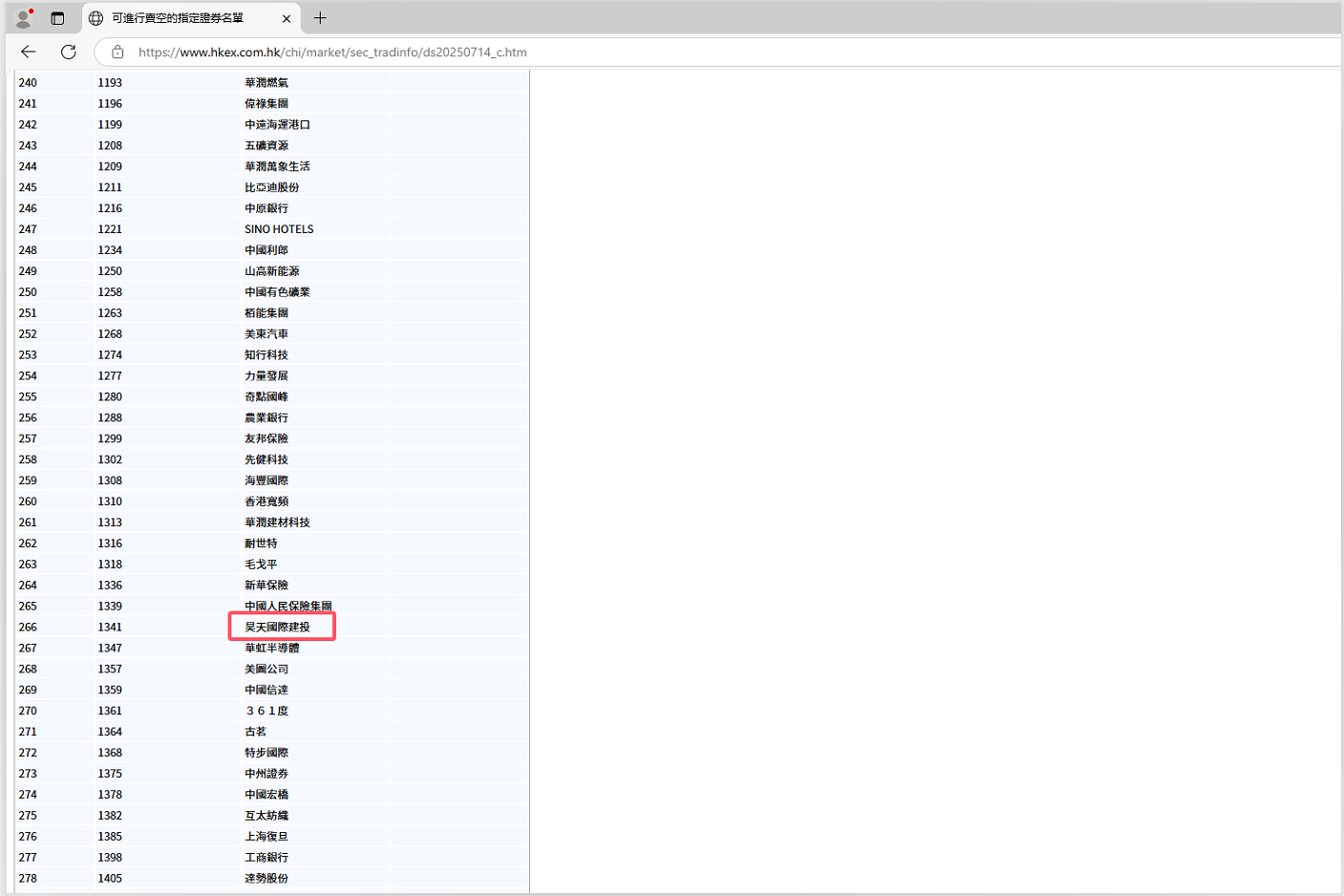Click stock code 1299
The height and width of the screenshot is (896, 1344).
[x=110, y=439]
